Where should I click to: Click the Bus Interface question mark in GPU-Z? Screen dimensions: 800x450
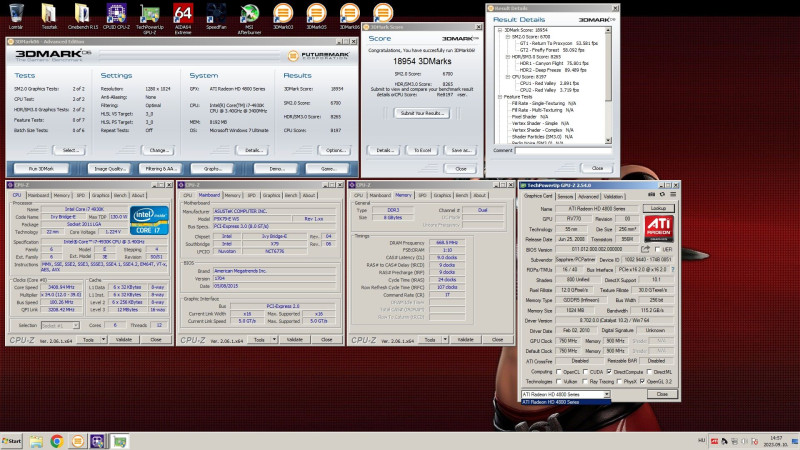(x=673, y=269)
